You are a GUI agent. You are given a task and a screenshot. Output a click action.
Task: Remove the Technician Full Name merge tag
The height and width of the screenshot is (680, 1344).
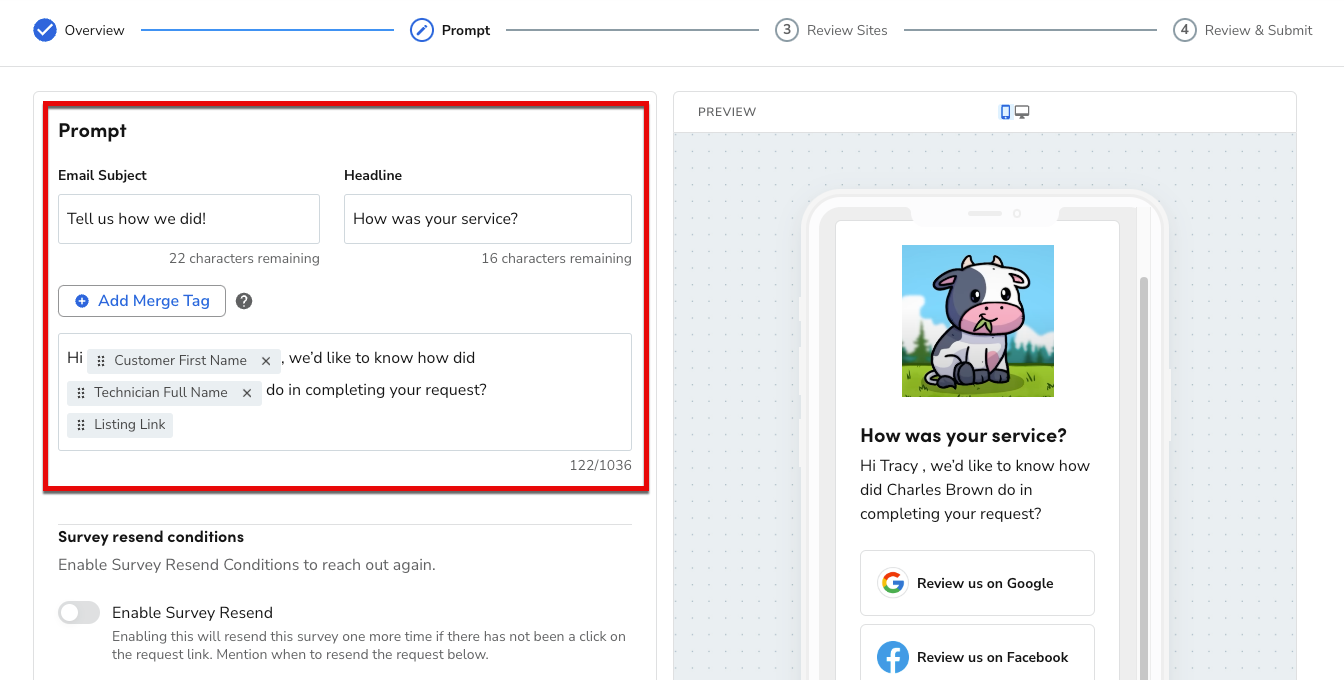(x=247, y=392)
